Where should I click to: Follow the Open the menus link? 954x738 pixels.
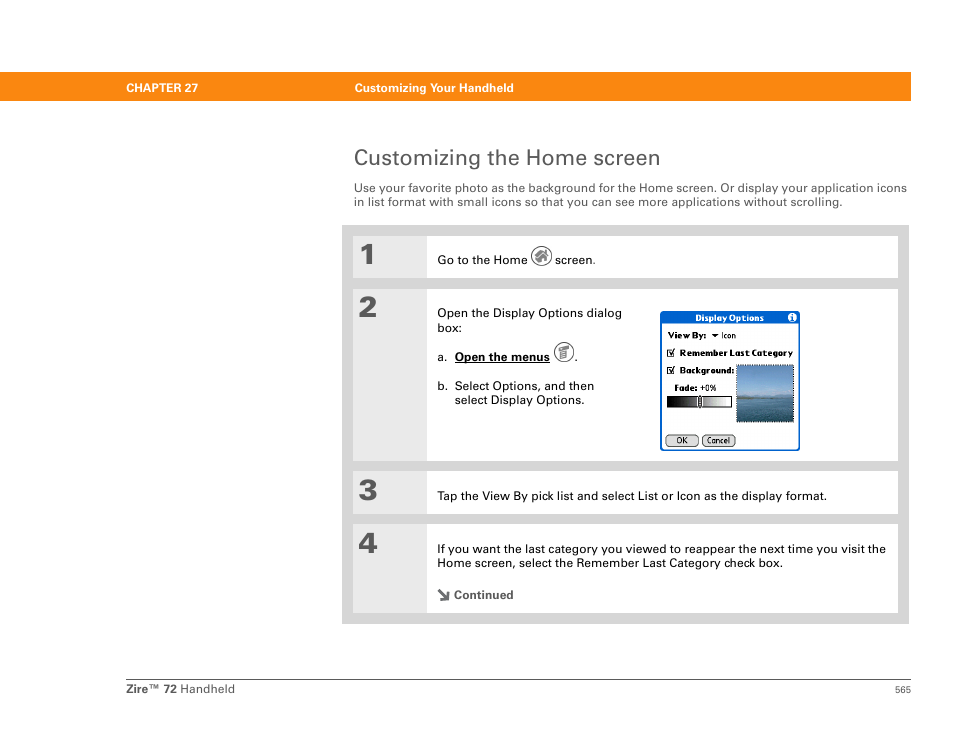(x=502, y=357)
